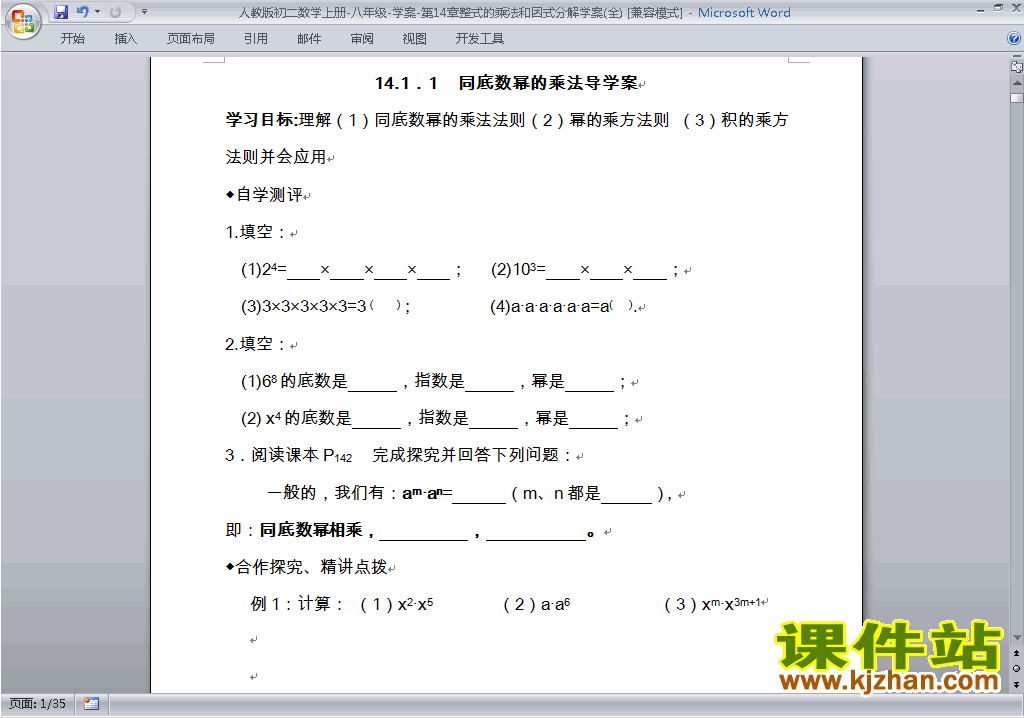The width and height of the screenshot is (1024, 718).
Task: Open the Select Browse Object round button
Action: [1017, 668]
